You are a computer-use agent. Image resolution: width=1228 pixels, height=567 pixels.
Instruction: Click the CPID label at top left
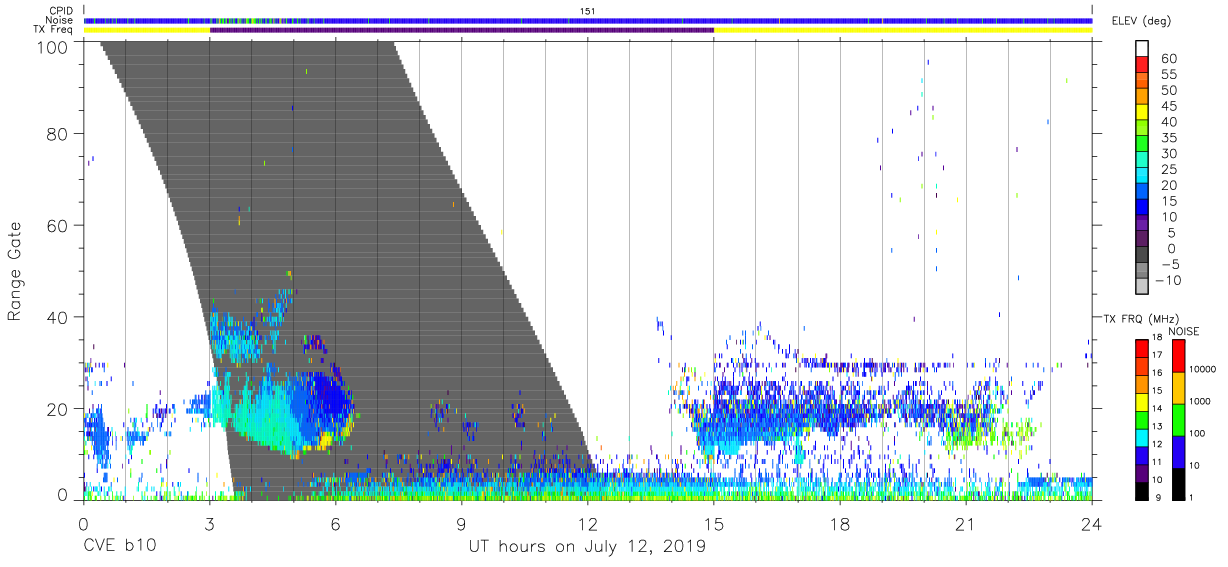[x=61, y=11]
